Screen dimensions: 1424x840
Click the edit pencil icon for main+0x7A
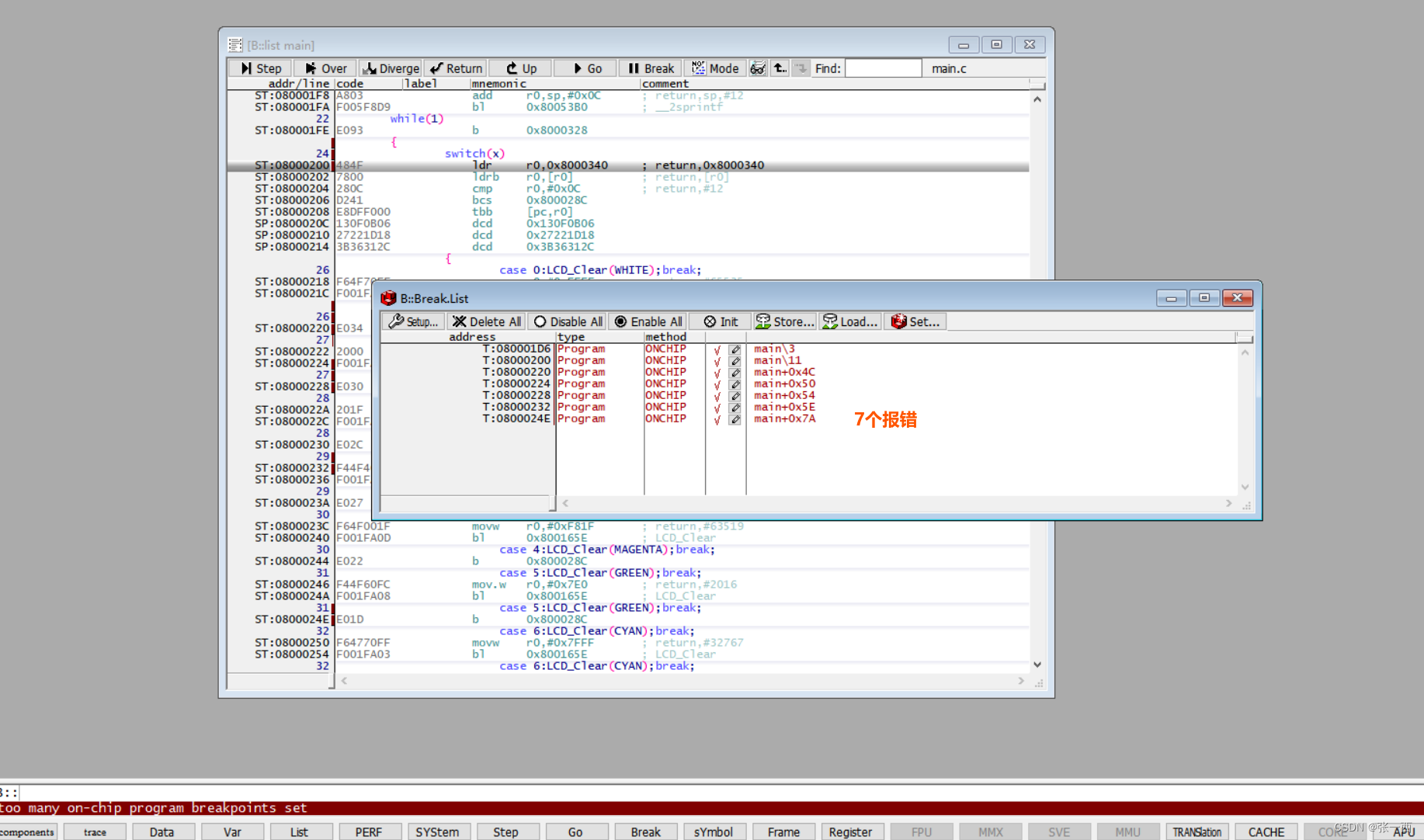coord(735,419)
